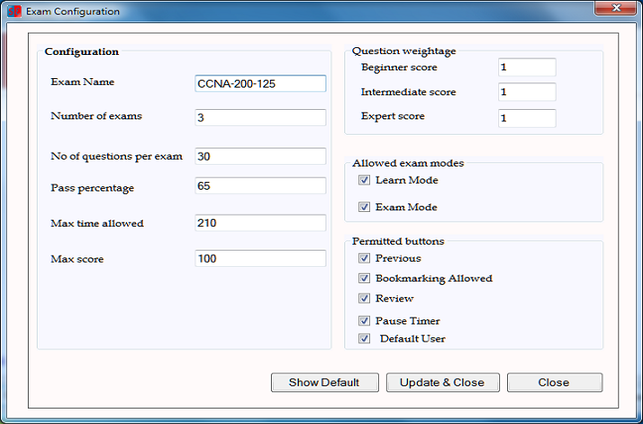Click the Intermediate score label
This screenshot has width=643, height=424.
pos(408,92)
